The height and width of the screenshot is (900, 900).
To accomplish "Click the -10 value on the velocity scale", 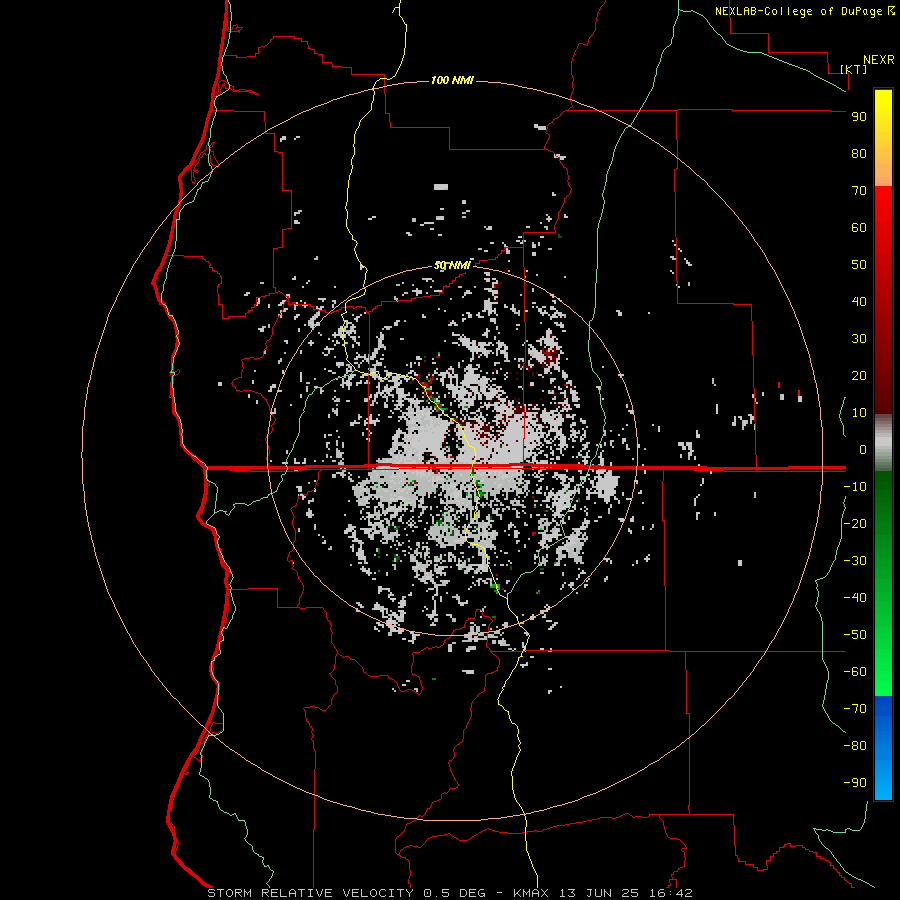I will click(855, 487).
